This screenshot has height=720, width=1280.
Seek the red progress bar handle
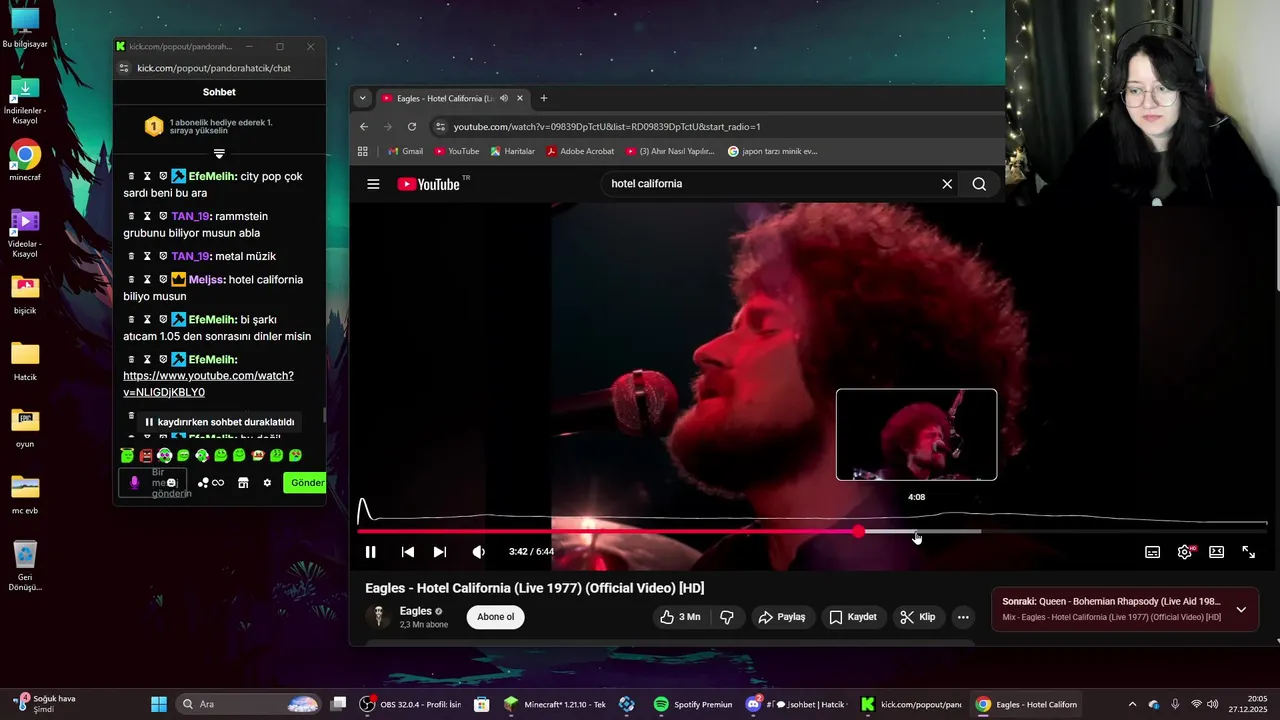[858, 532]
